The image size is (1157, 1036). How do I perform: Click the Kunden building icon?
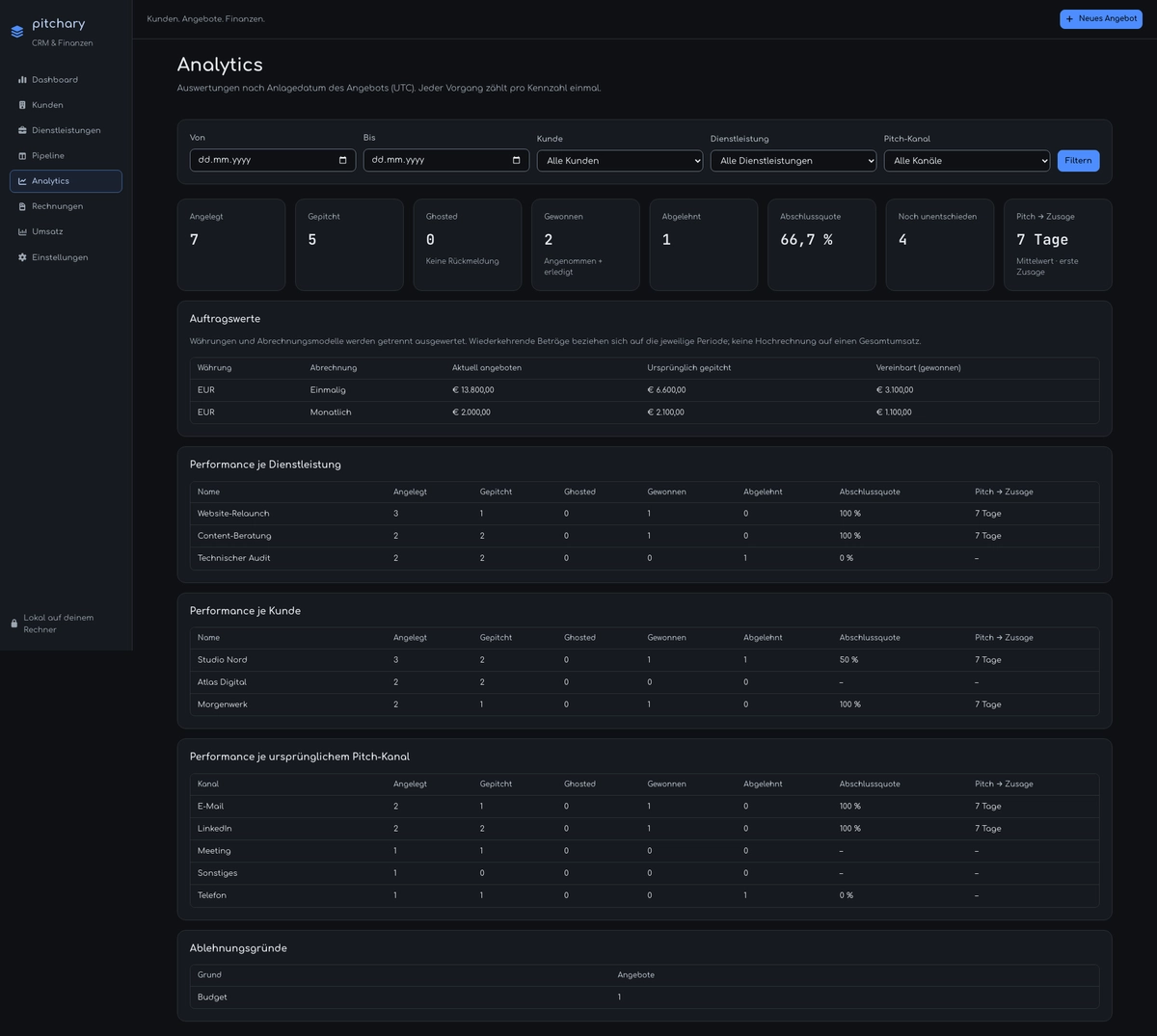click(22, 105)
